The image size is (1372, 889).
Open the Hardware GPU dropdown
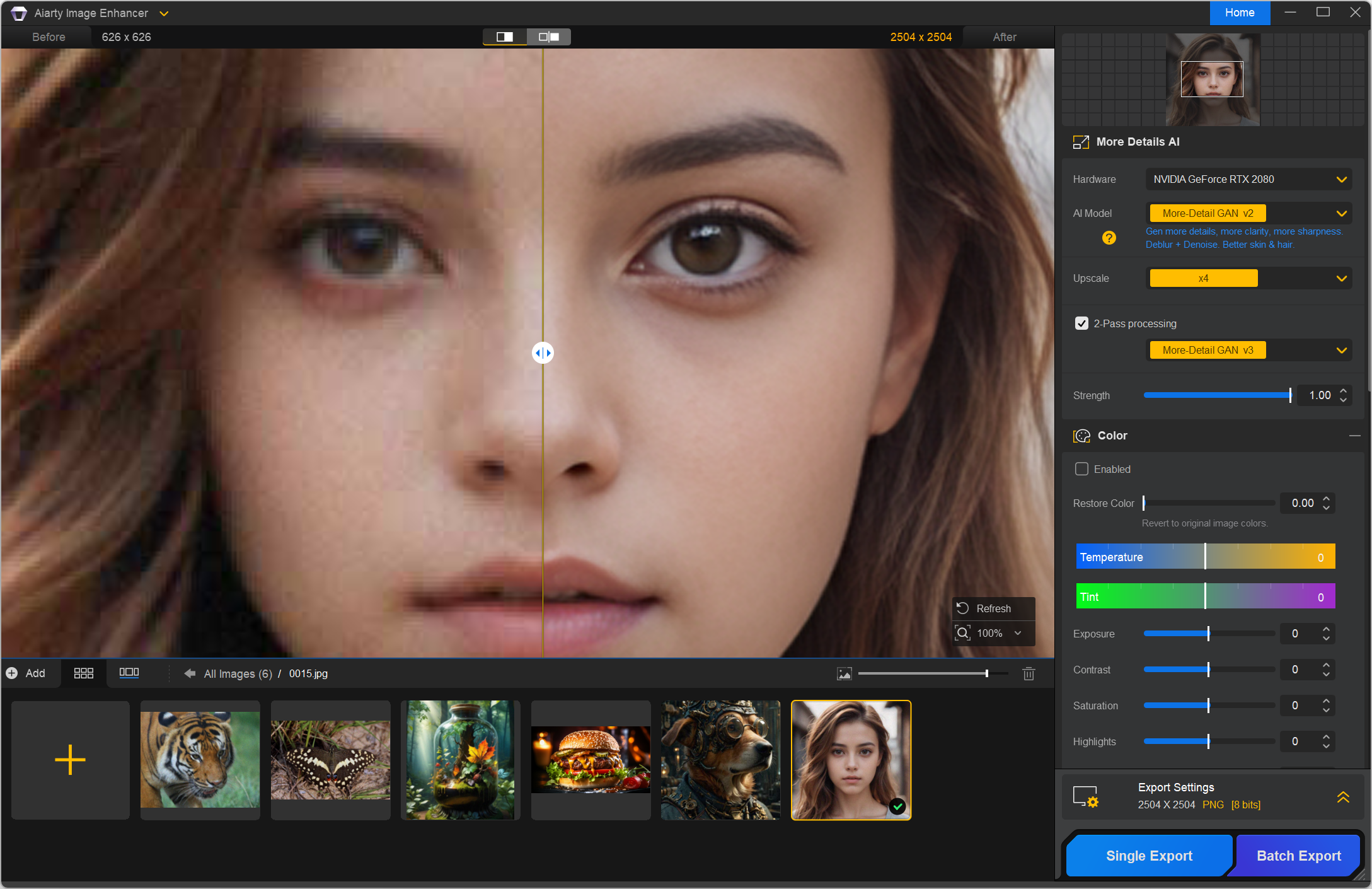pyautogui.click(x=1341, y=180)
